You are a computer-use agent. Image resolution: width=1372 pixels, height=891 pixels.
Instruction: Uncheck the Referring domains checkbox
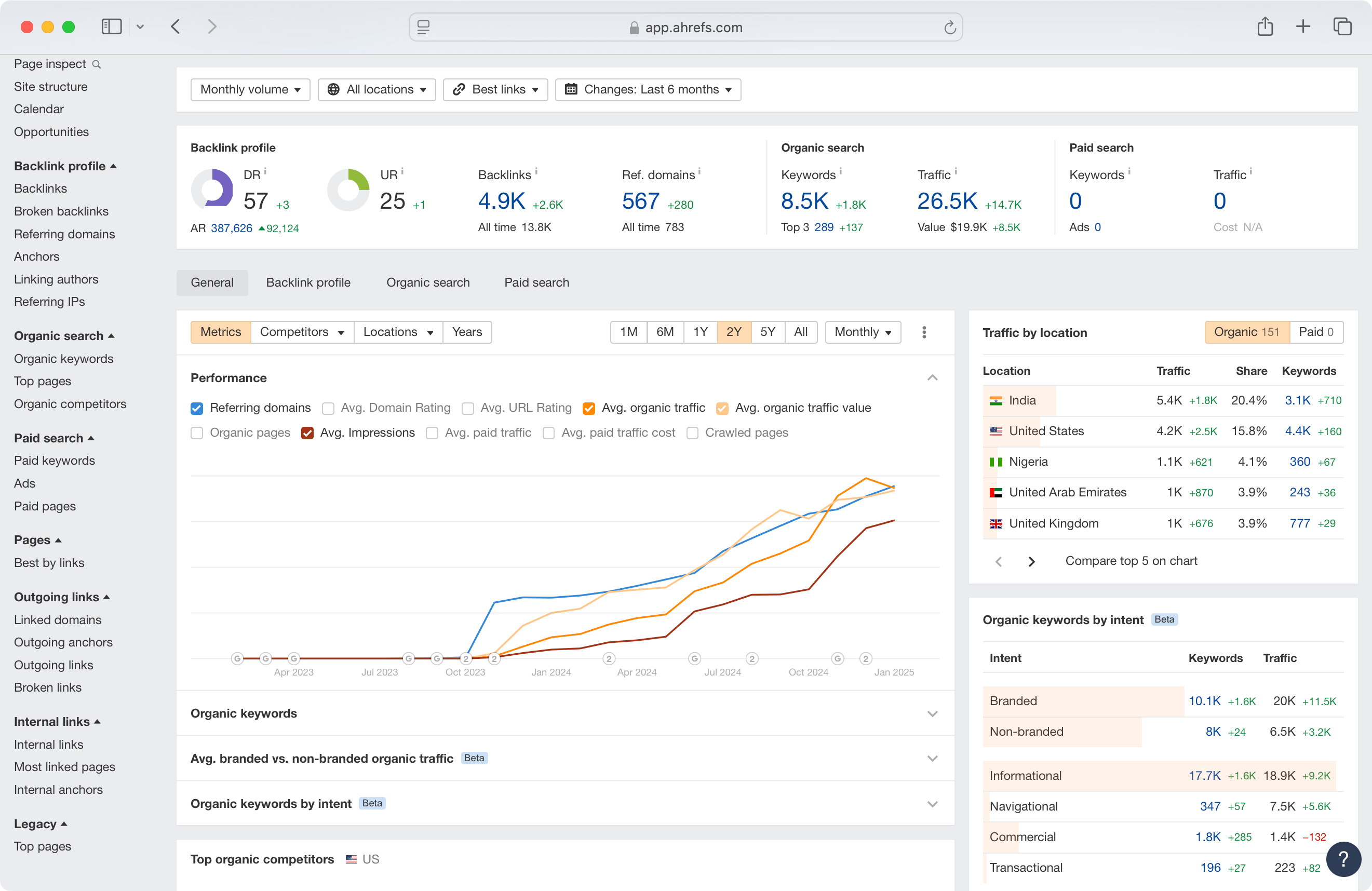click(x=197, y=408)
